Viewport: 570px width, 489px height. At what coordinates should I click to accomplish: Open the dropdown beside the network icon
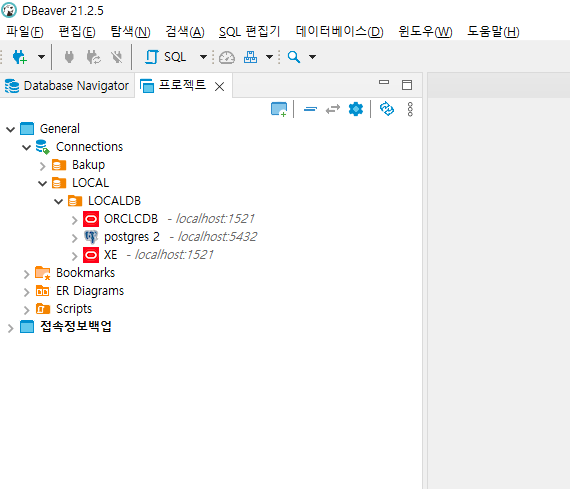[x=269, y=57]
